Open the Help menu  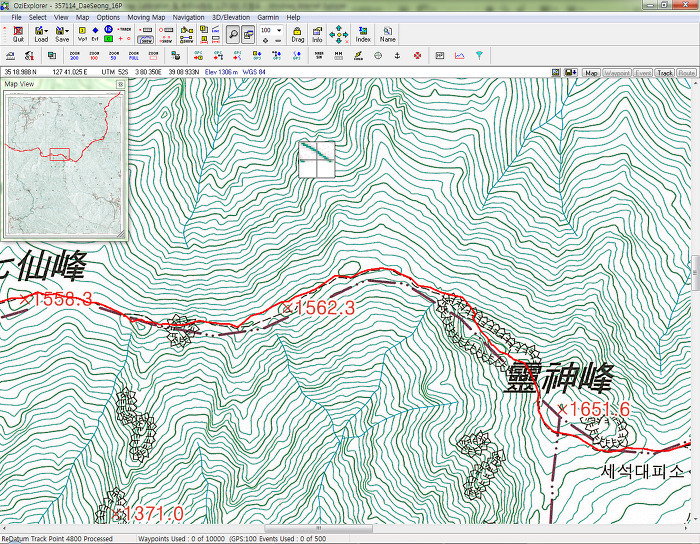[x=293, y=17]
